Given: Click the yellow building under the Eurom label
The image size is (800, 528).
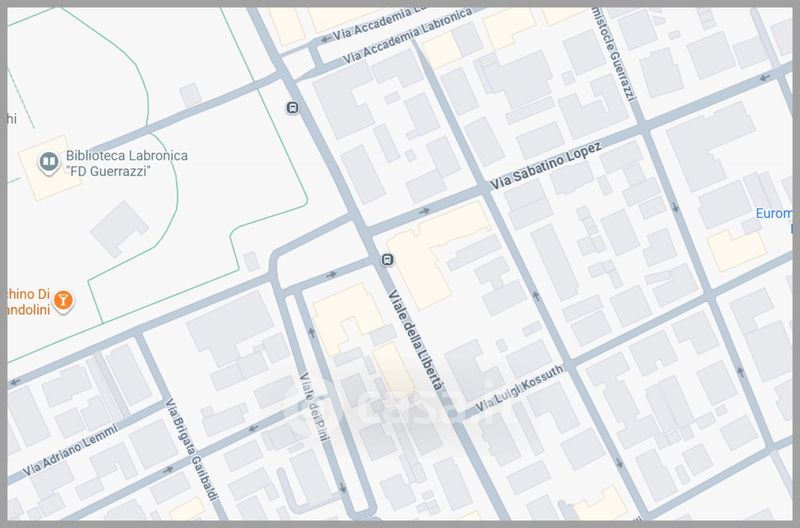Looking at the screenshot, I should coord(736,250).
